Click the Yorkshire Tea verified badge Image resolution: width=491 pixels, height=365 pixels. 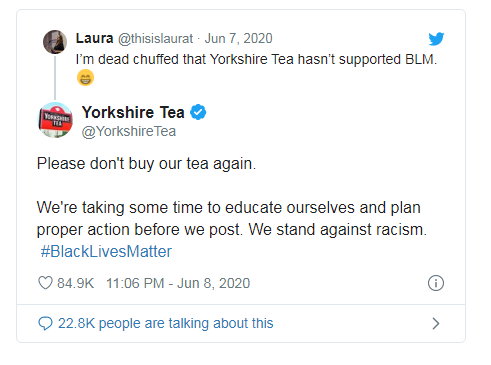coord(198,112)
